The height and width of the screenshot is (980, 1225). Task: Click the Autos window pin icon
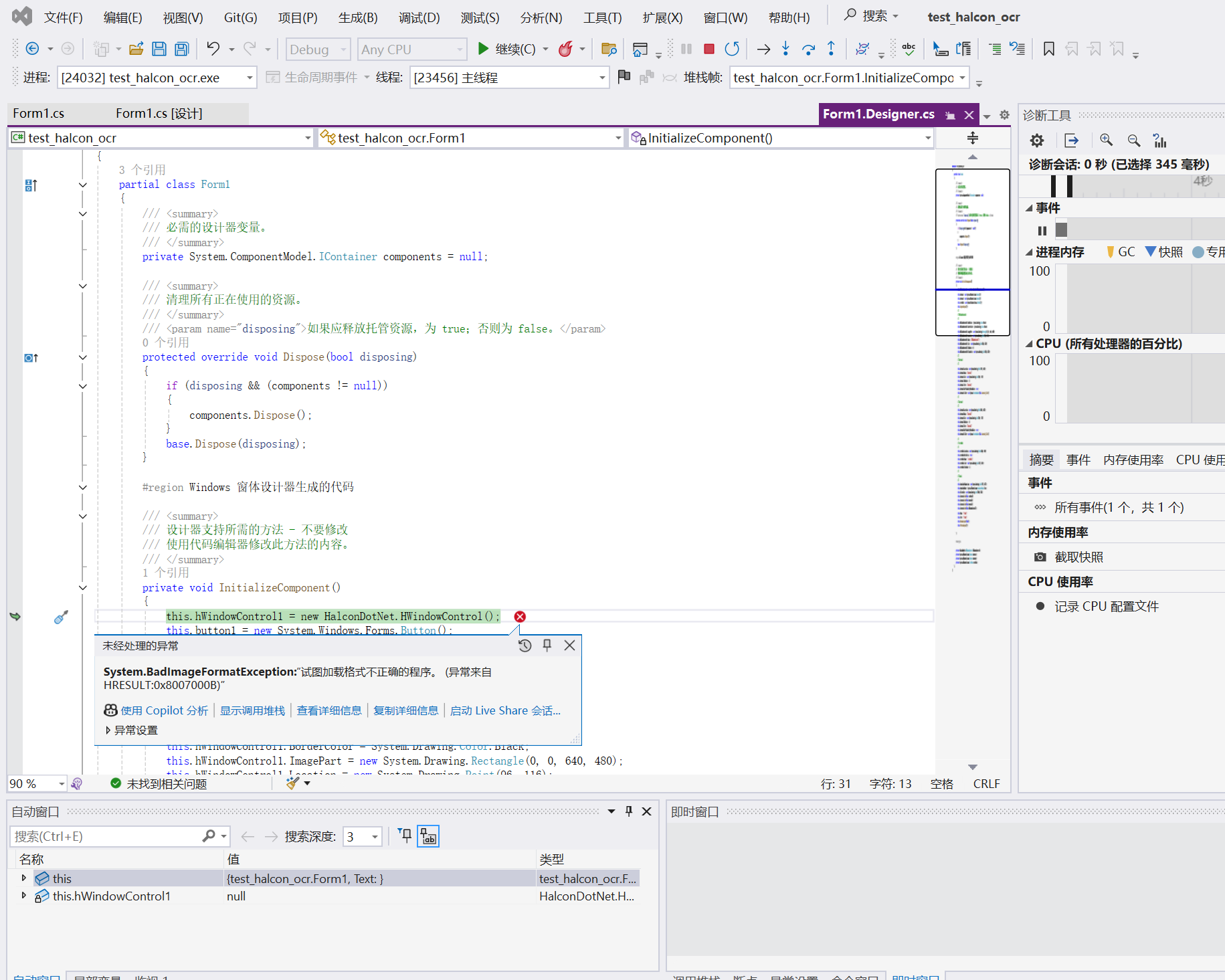coord(629,811)
